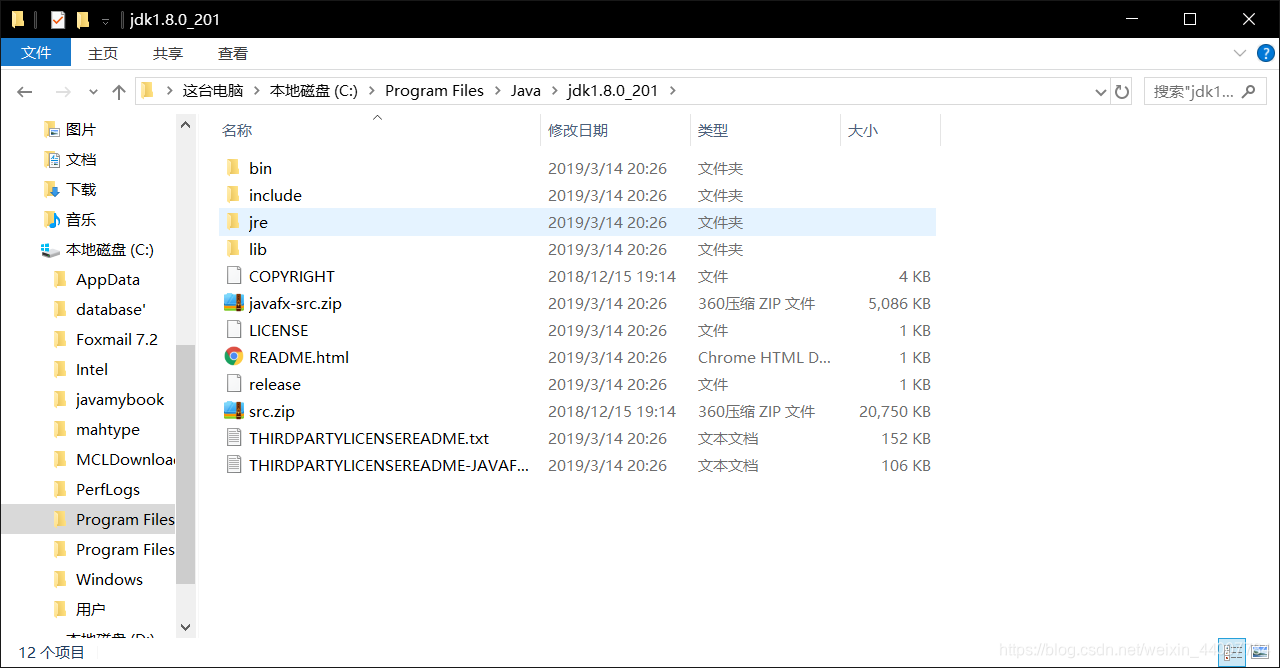Viewport: 1280px width, 668px height.
Task: Click navigation pane scroll up arrow
Action: (x=185, y=124)
